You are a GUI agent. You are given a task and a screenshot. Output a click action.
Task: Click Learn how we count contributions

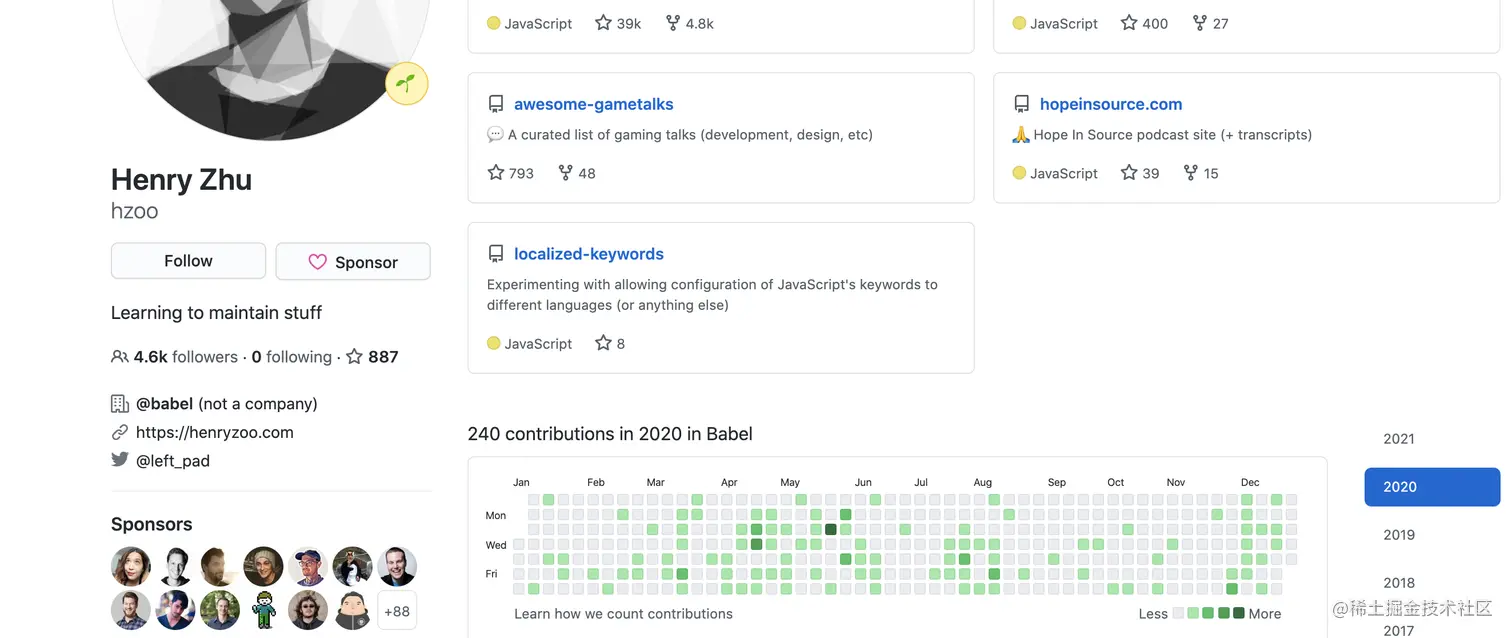tap(623, 613)
